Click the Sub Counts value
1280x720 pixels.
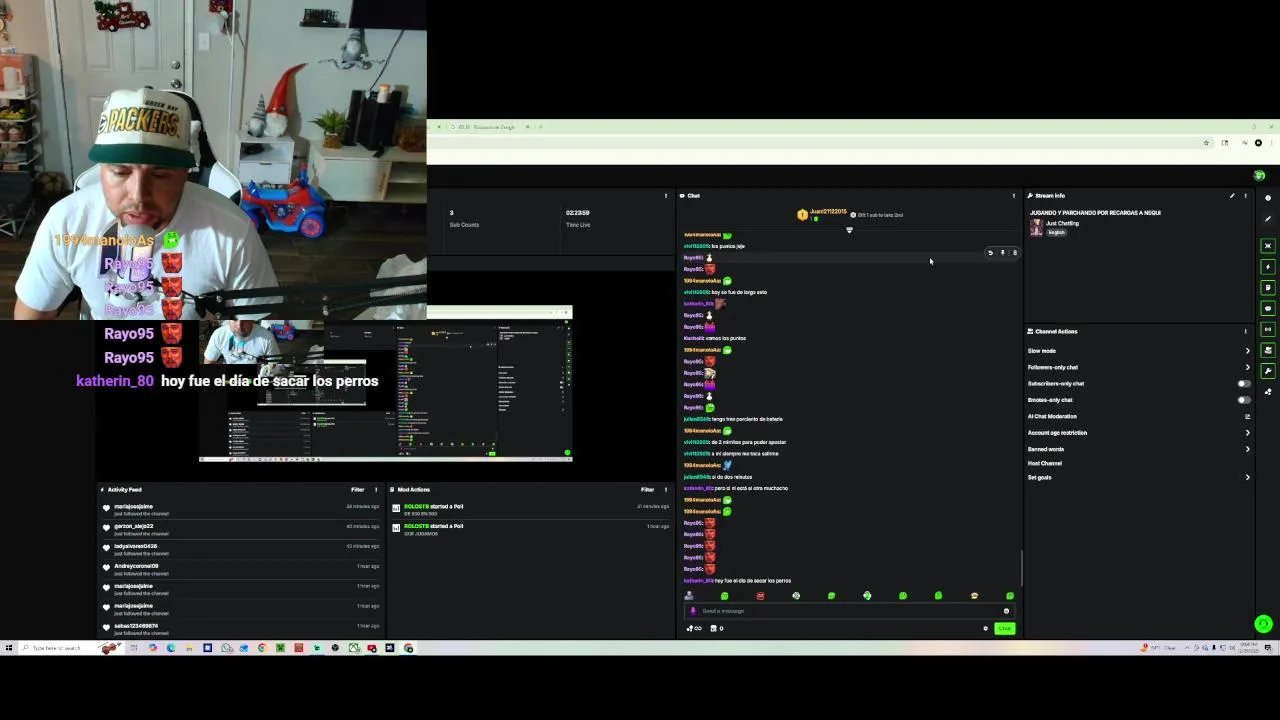click(452, 213)
